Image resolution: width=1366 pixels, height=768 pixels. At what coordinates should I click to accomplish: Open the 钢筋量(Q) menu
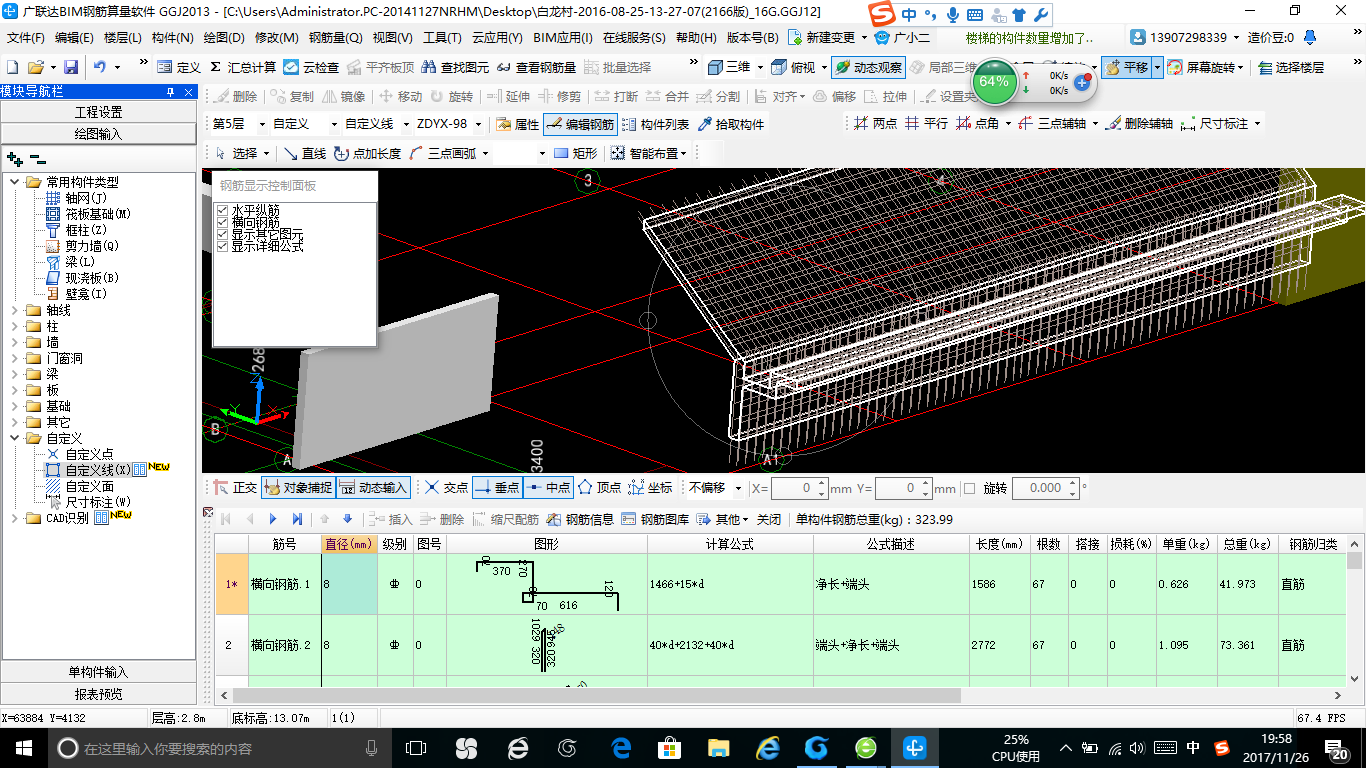[335, 38]
